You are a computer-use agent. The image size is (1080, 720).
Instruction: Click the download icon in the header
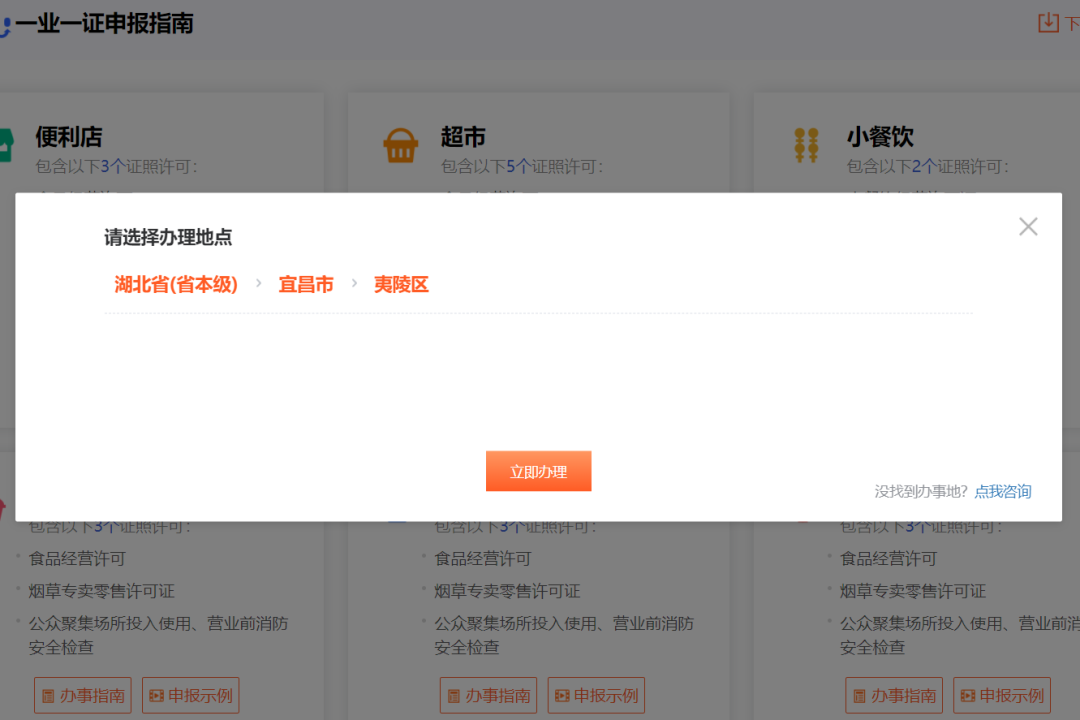pos(1048,22)
